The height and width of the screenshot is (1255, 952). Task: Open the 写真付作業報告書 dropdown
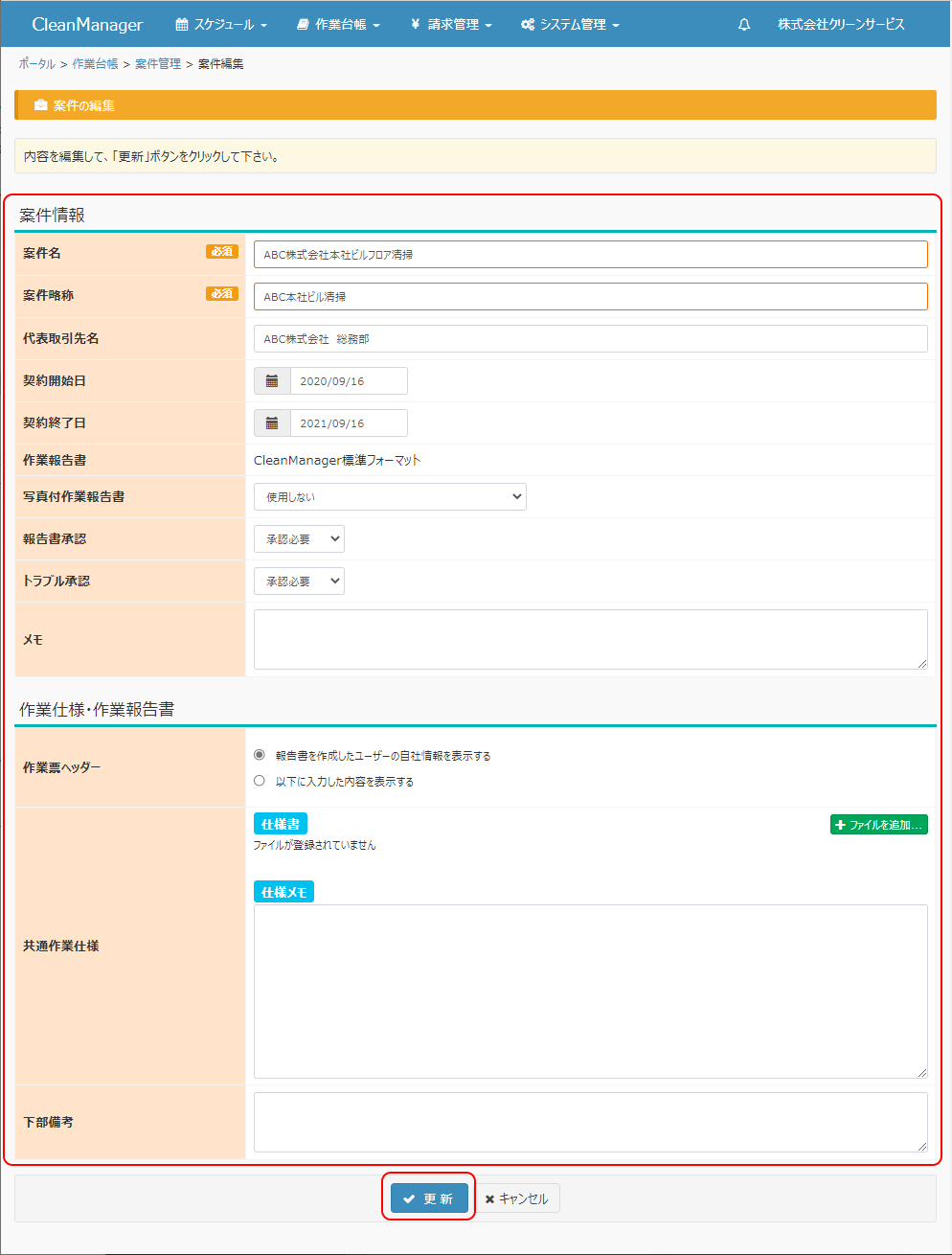click(390, 497)
